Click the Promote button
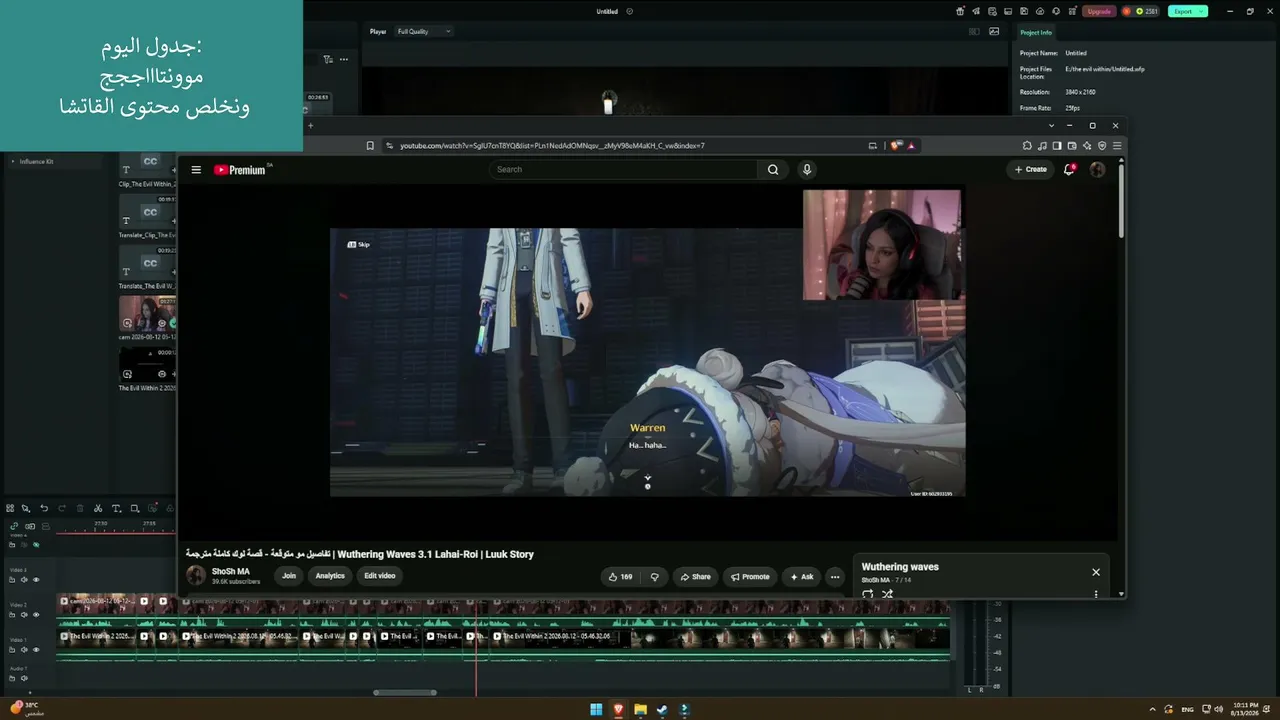This screenshot has height=720, width=1280. [750, 577]
